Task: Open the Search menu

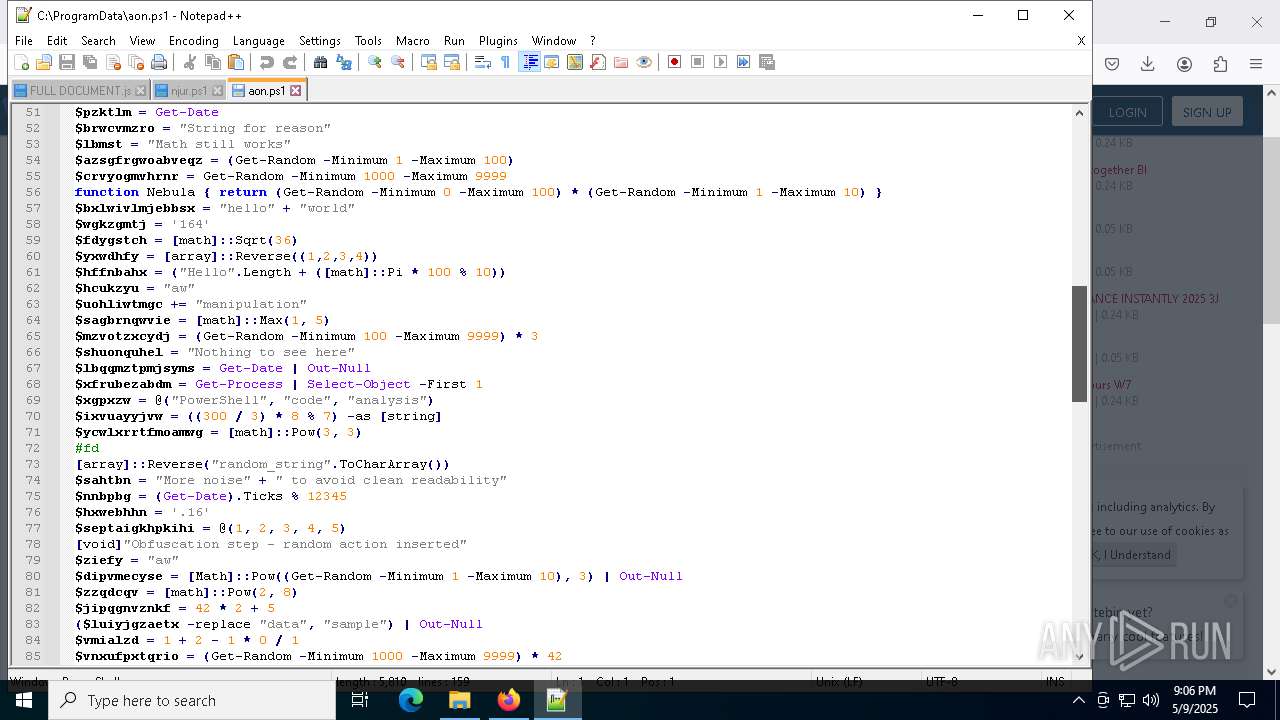Action: (x=98, y=41)
